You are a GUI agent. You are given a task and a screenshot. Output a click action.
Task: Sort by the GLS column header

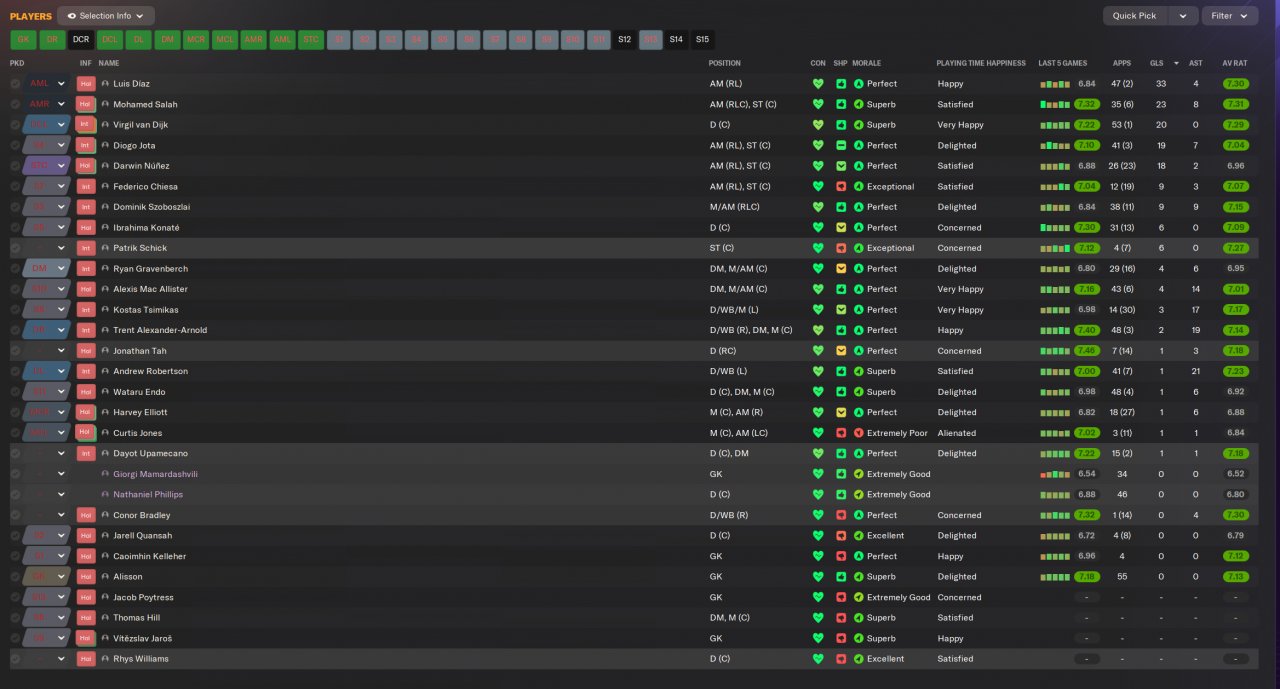(x=1156, y=63)
